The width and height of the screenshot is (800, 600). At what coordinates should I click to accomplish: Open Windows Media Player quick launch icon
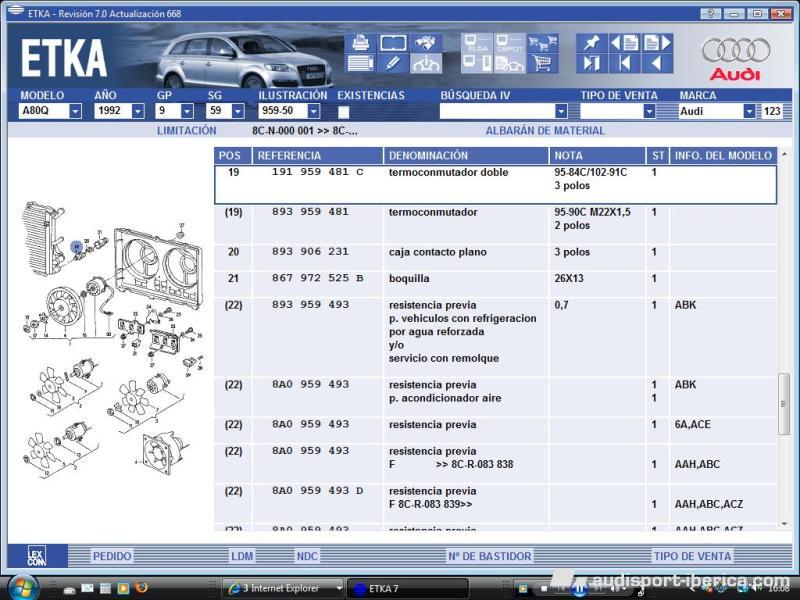(x=123, y=588)
